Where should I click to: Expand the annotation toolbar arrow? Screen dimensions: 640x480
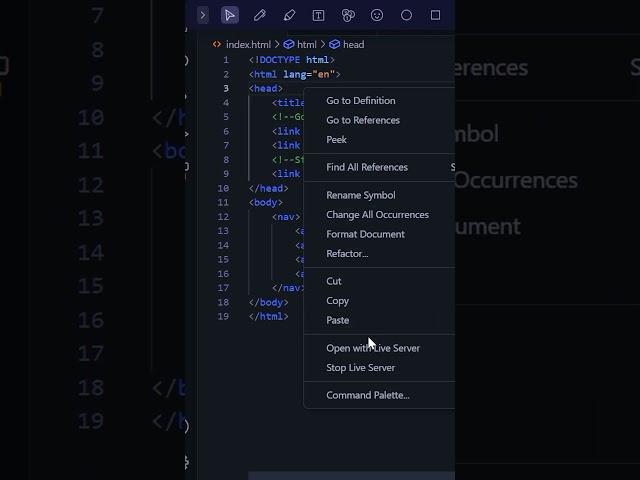tap(203, 16)
